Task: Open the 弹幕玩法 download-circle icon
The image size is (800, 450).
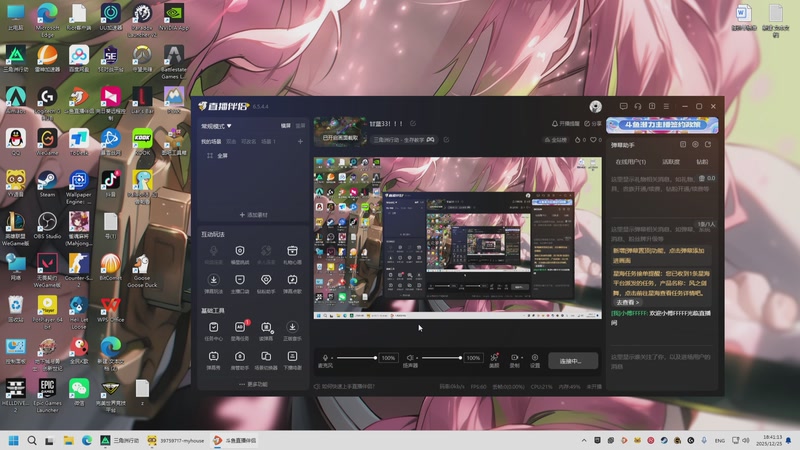Action: (213, 284)
